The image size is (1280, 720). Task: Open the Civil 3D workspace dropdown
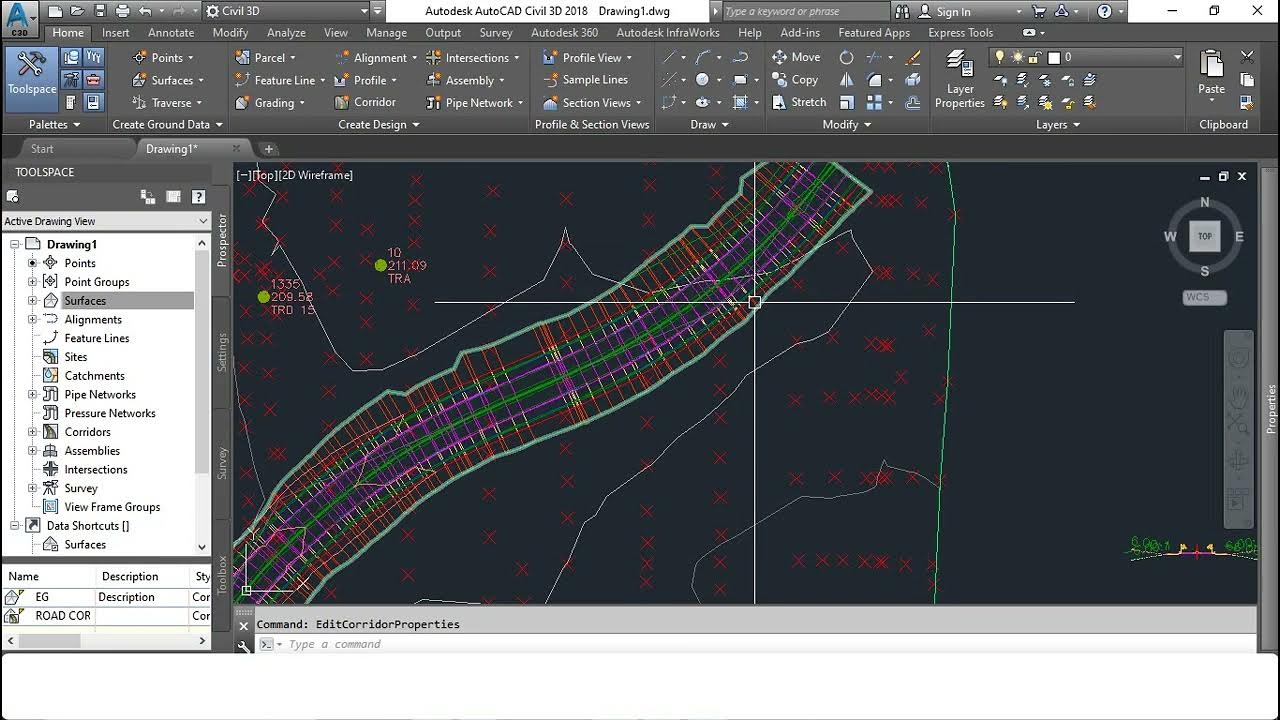pos(292,11)
